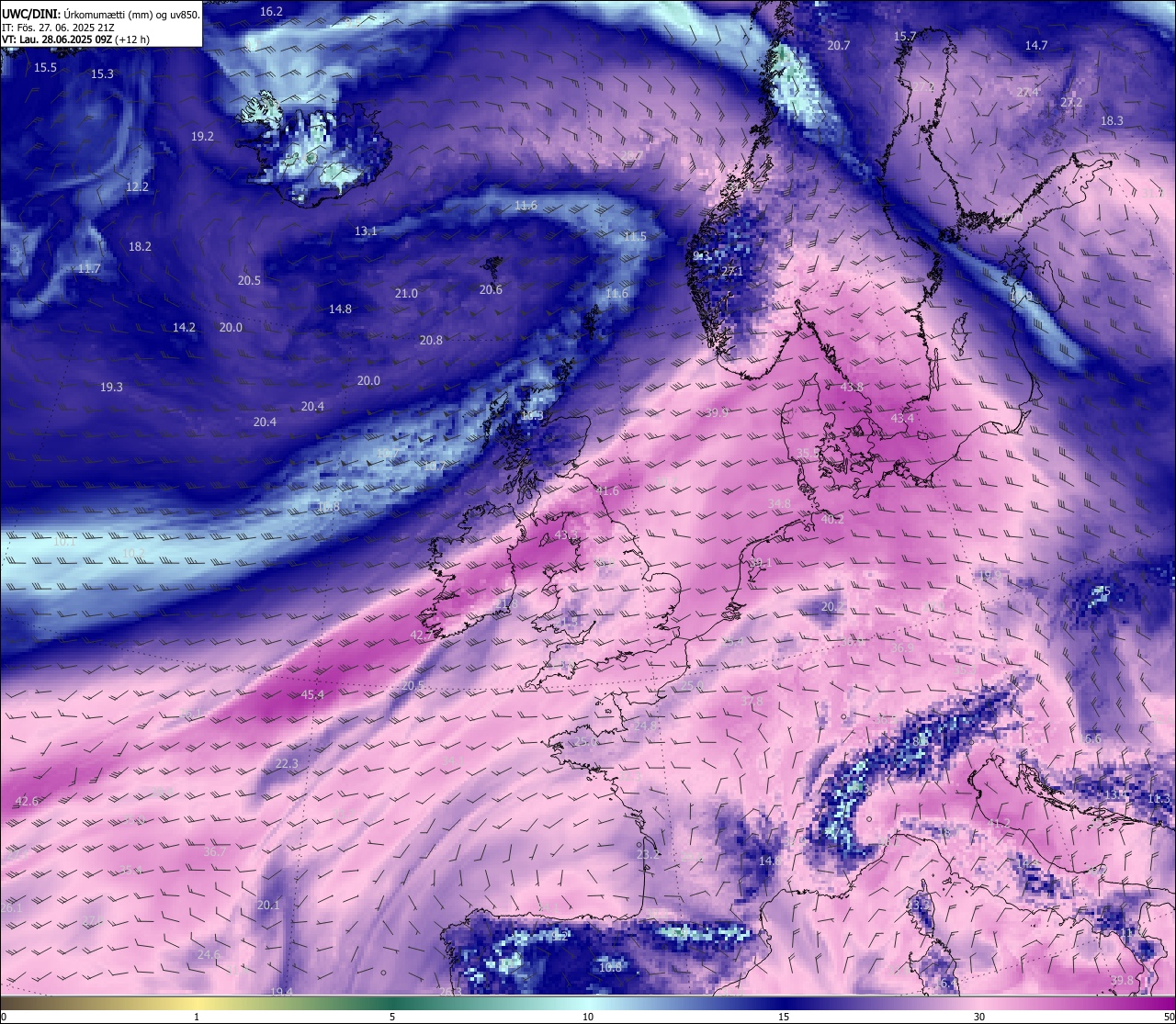Click the 11.7 map value
This screenshot has height=1024, width=1176.
[89, 269]
